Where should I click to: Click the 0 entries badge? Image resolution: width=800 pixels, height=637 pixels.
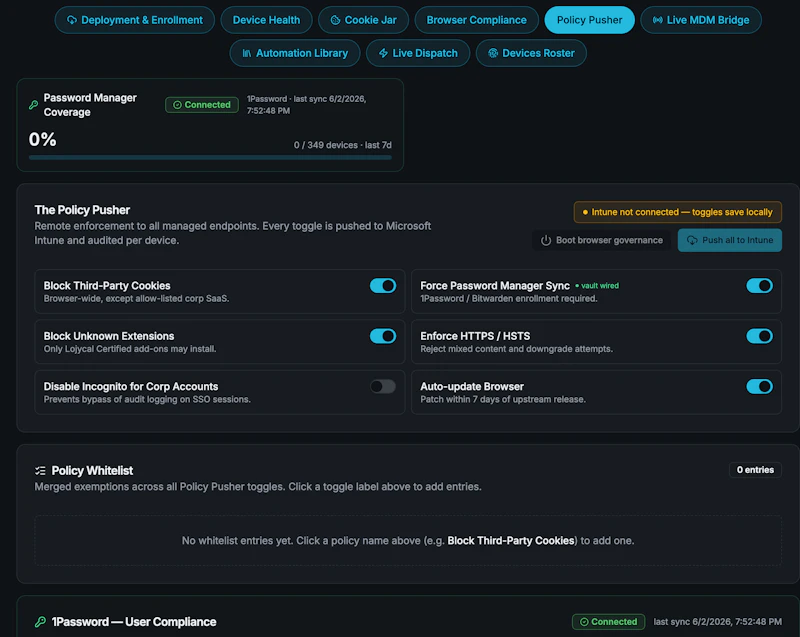[755, 470]
